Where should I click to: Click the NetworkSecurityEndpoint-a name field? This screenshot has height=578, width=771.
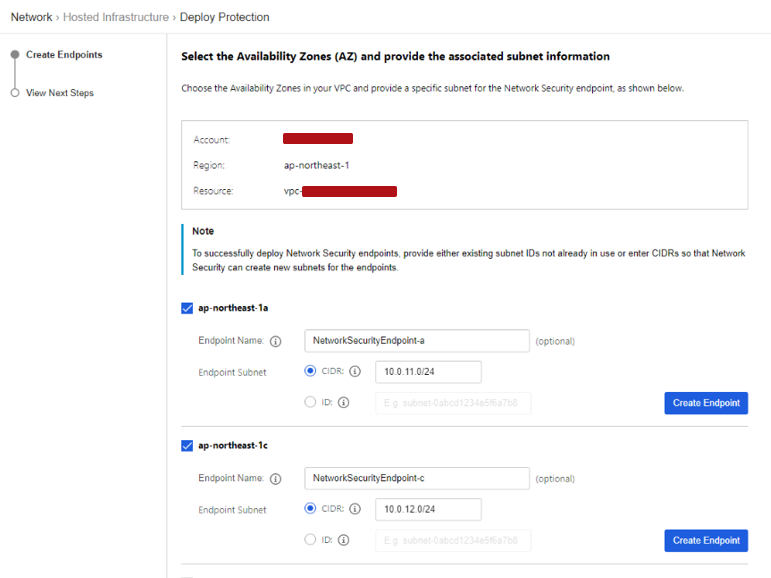point(416,341)
